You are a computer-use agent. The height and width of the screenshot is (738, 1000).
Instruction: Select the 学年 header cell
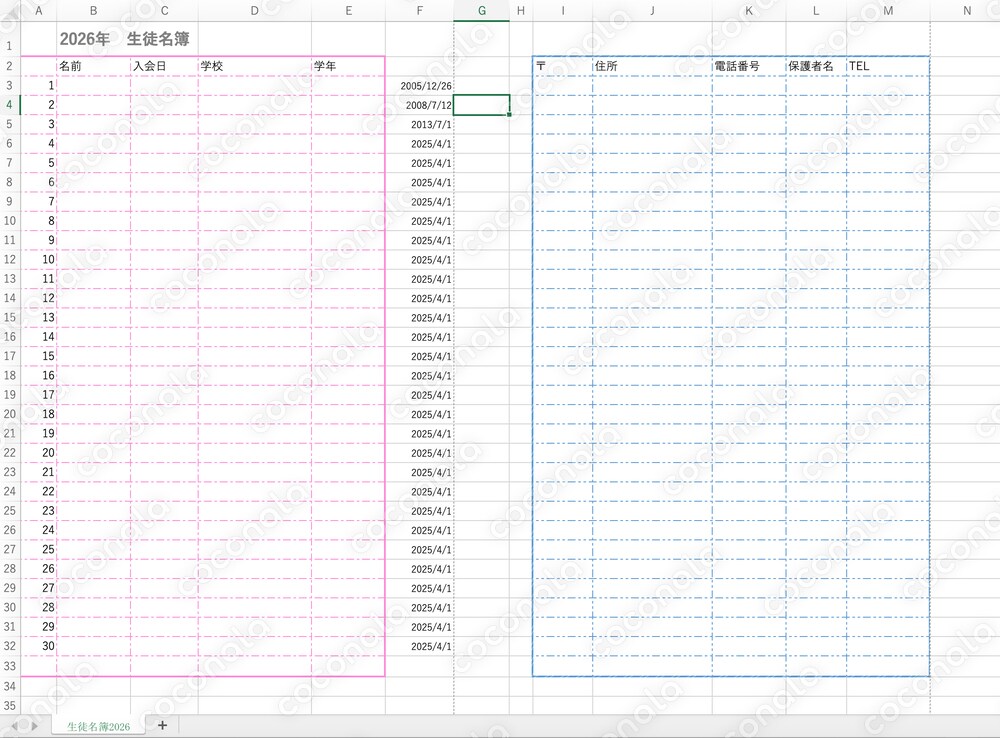tap(348, 66)
